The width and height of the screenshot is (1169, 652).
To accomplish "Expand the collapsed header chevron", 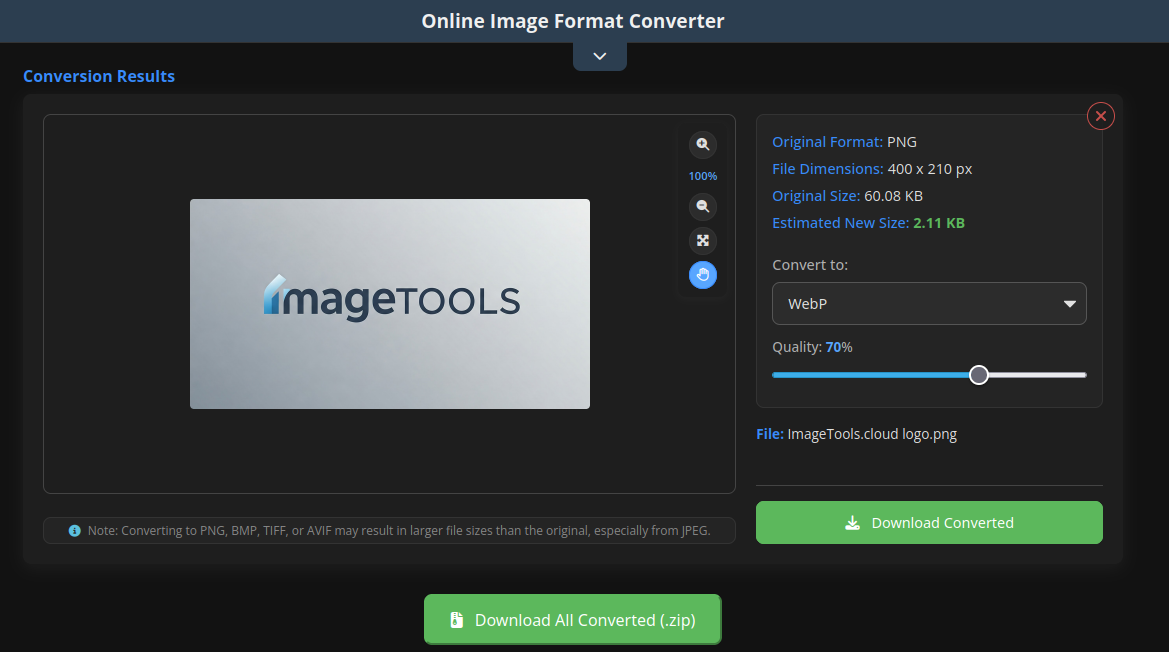I will pos(599,57).
